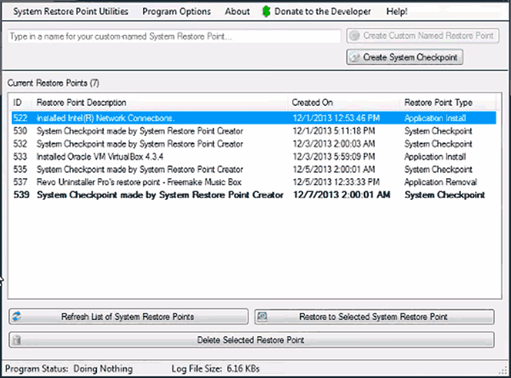Select restore point ID 535 row
The image size is (511, 378).
tap(254, 169)
